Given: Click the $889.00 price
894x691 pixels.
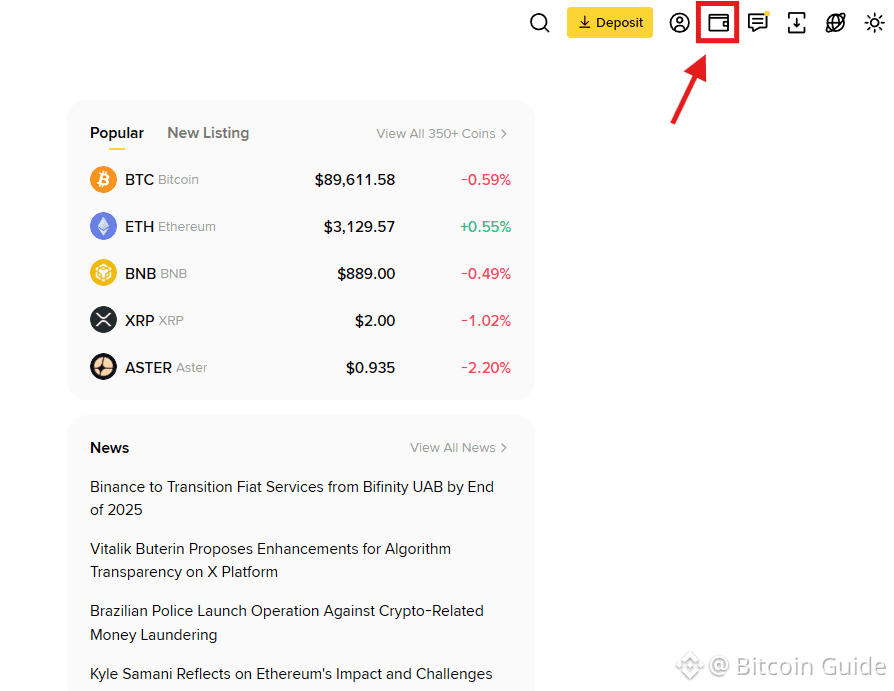Looking at the screenshot, I should pos(366,274).
